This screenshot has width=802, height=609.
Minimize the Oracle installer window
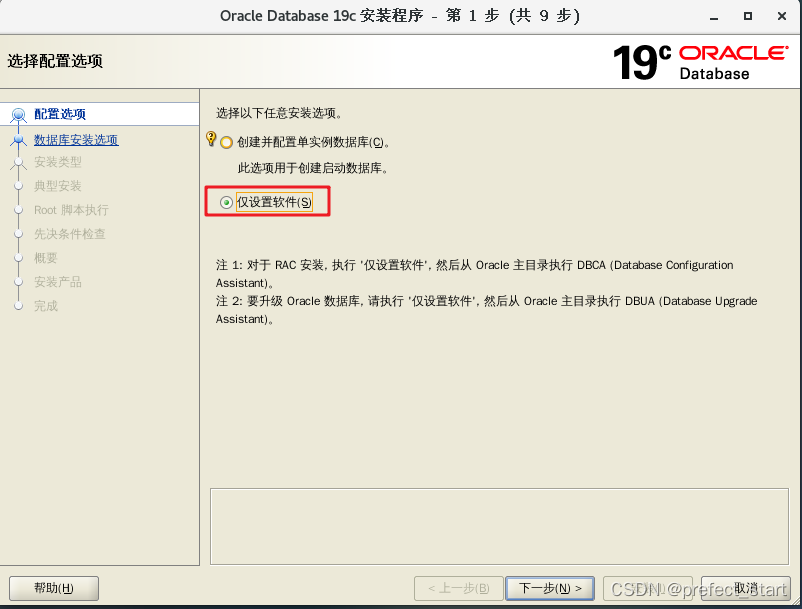coord(714,16)
